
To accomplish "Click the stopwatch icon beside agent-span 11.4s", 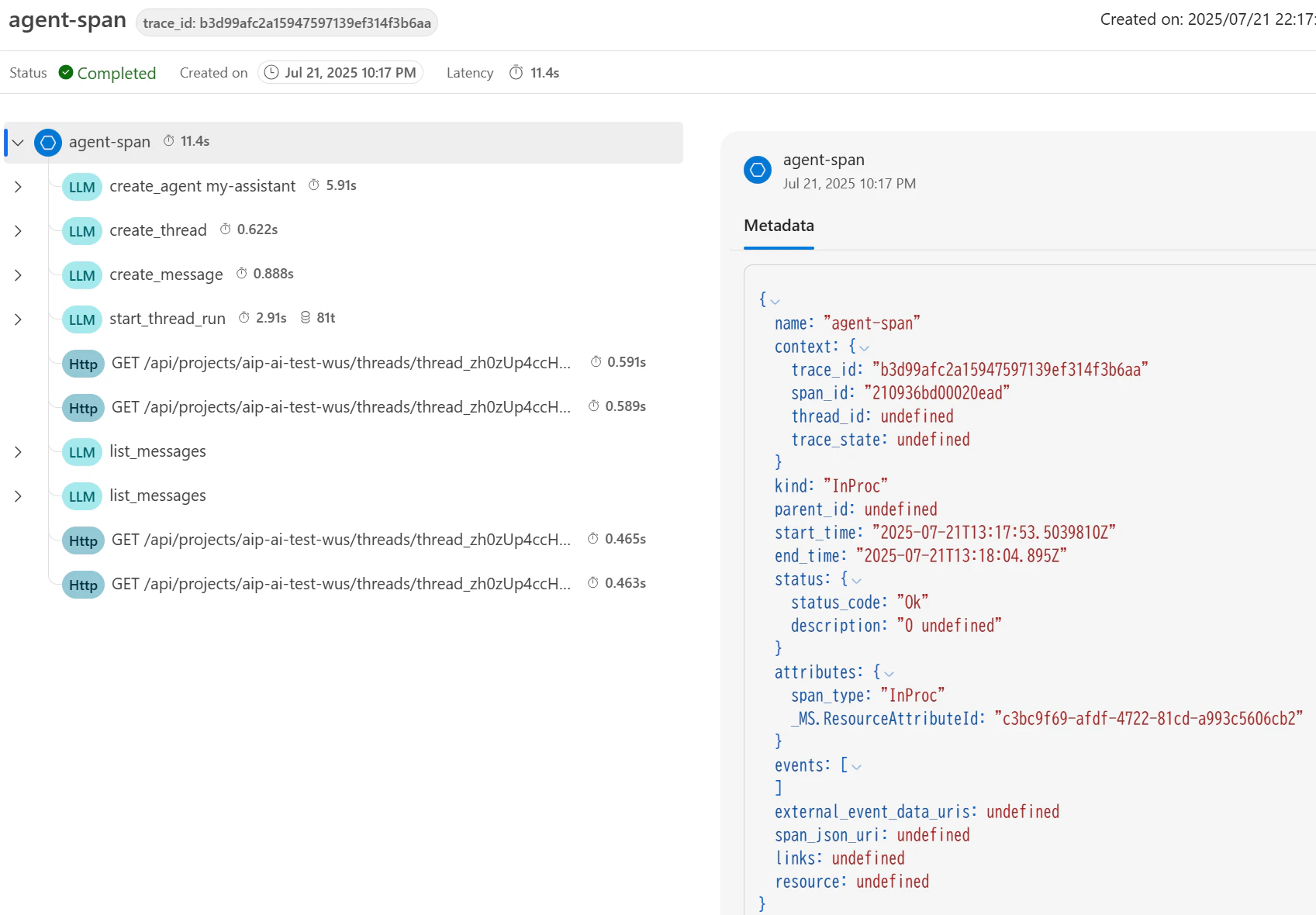I will (169, 140).
